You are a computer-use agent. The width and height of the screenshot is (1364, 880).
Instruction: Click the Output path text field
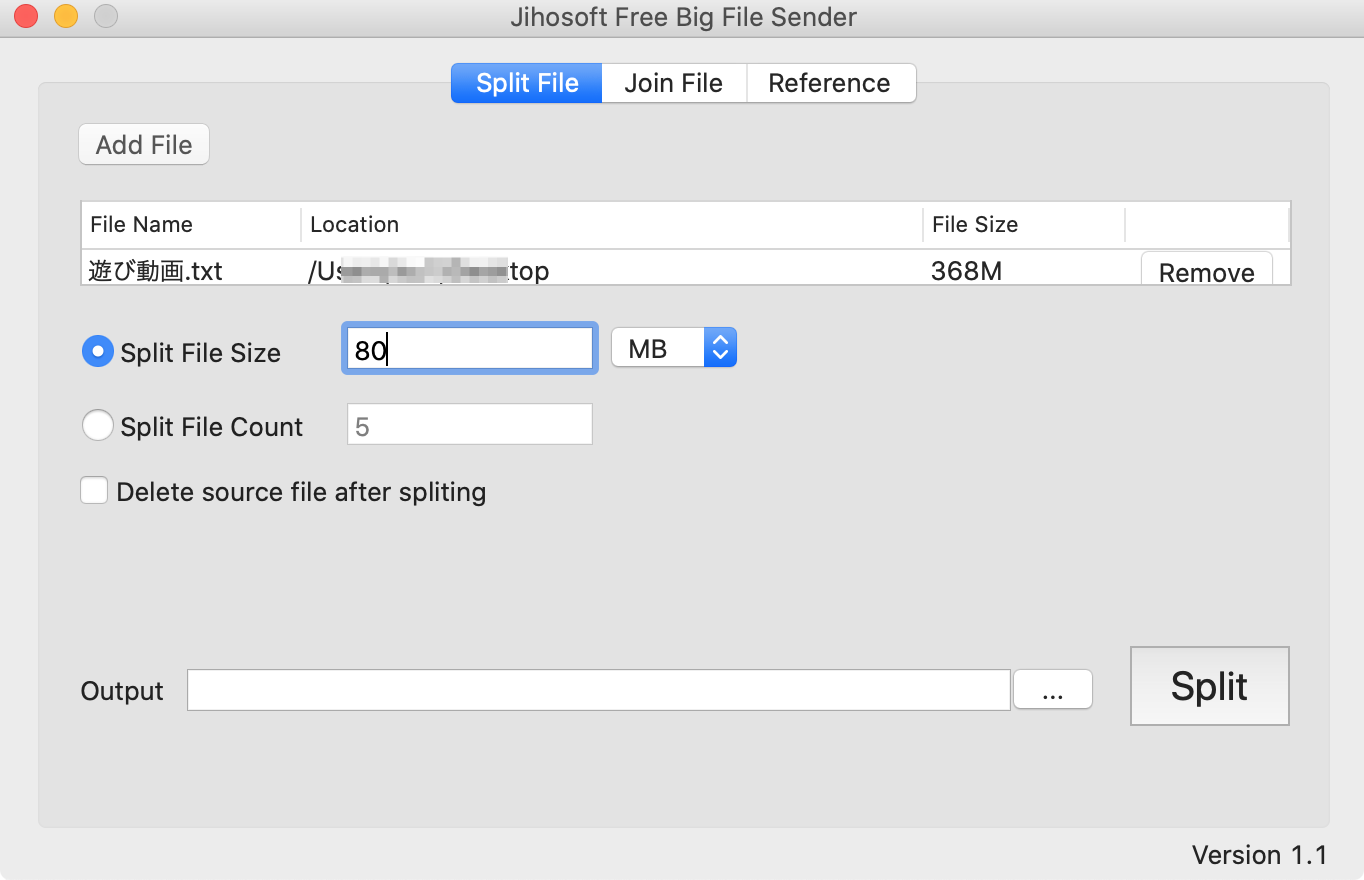(x=599, y=690)
